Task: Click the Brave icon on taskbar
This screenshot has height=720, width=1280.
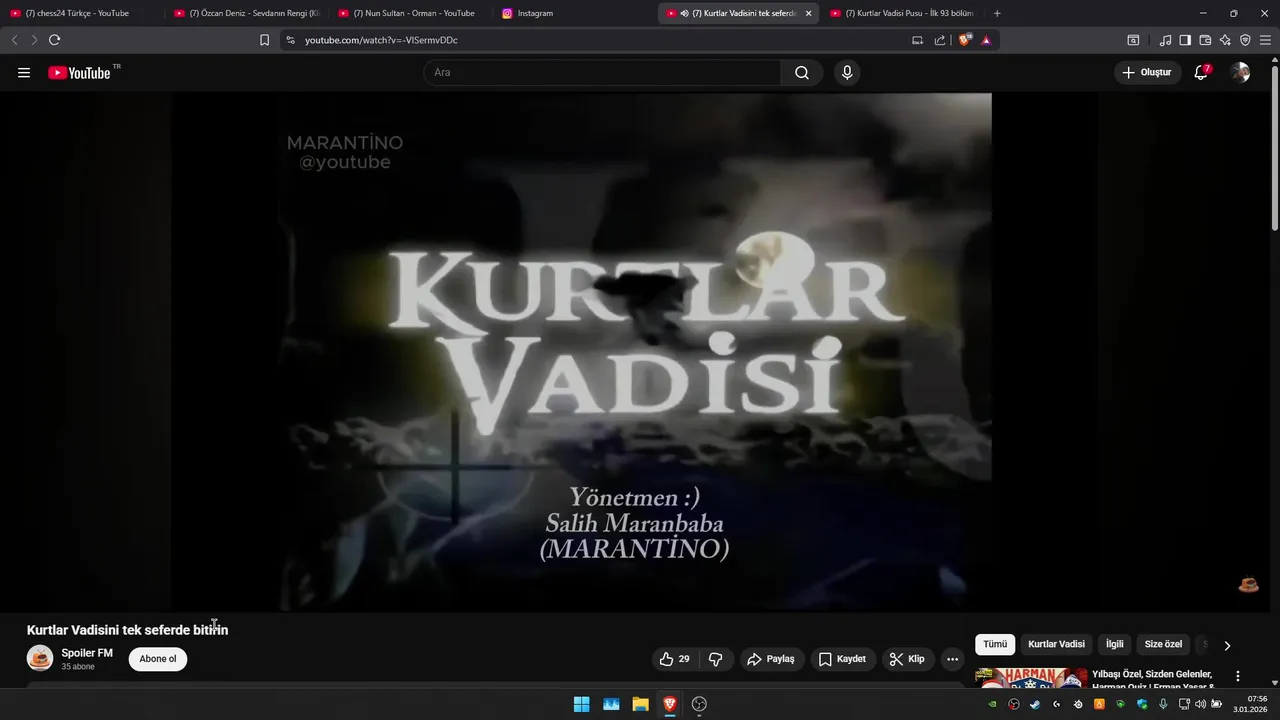Action: pos(670,704)
